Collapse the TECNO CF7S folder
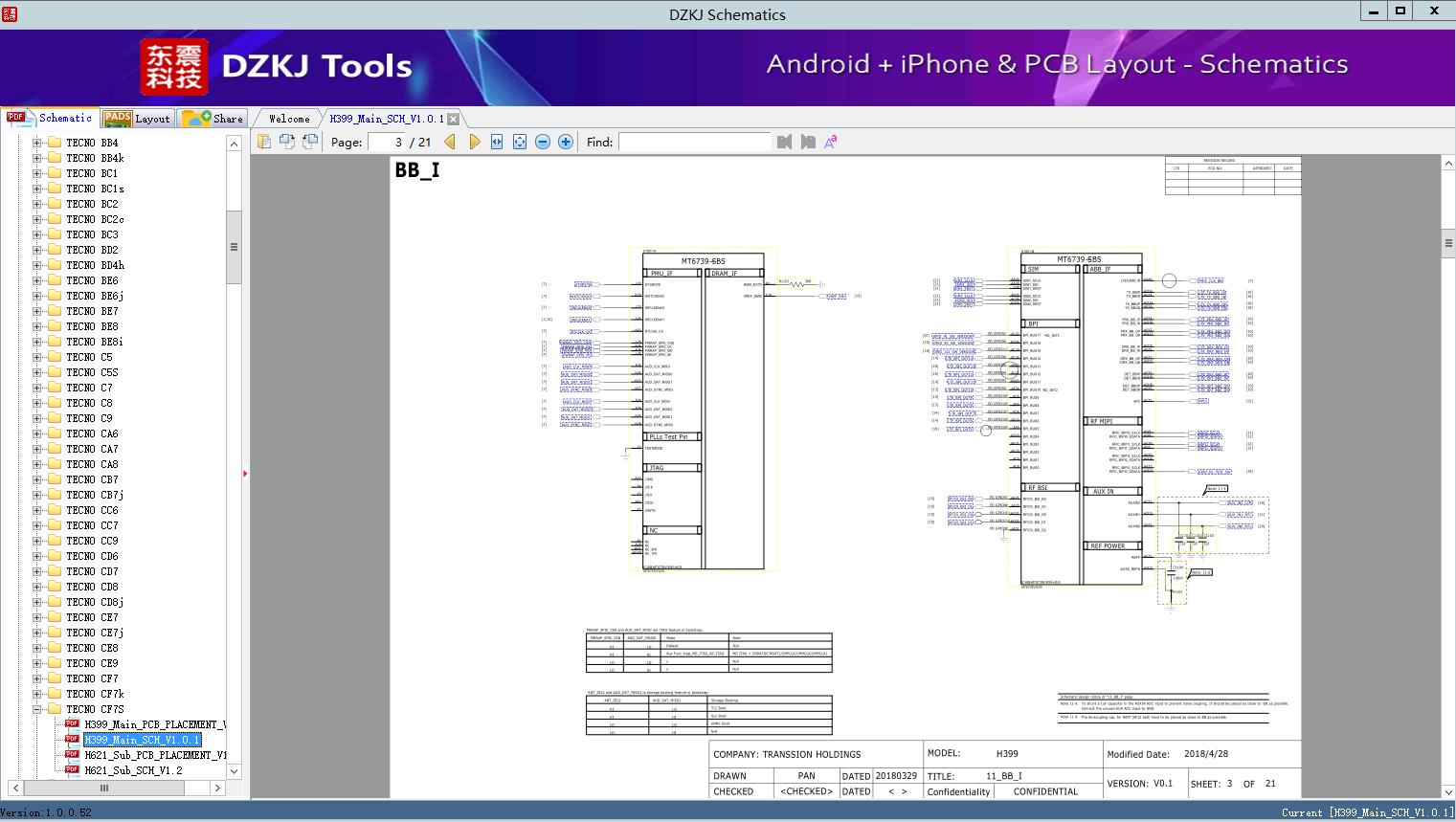This screenshot has height=822, width=1456. point(37,709)
